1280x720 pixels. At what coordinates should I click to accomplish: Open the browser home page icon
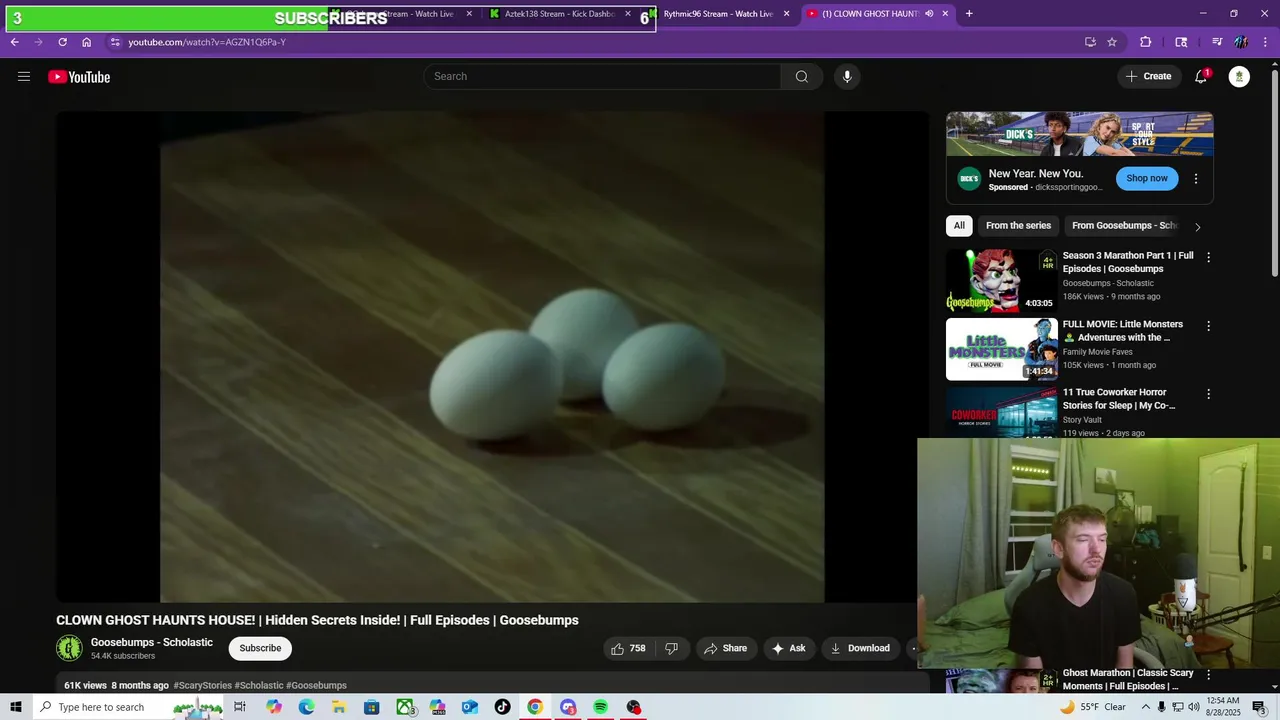click(87, 42)
